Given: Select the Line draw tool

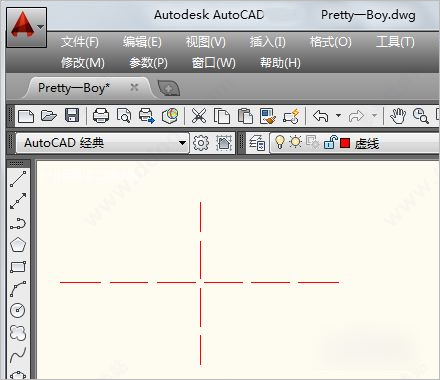Looking at the screenshot, I should click(x=18, y=179).
